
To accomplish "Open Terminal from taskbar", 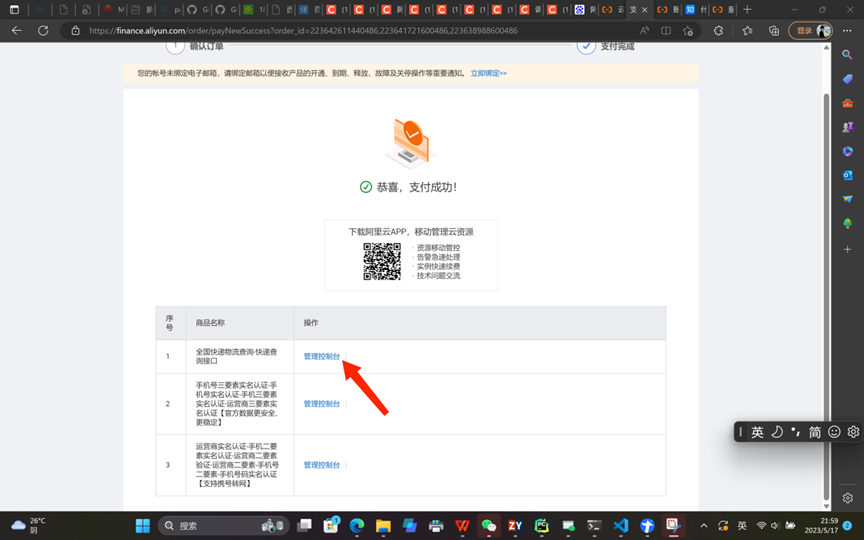I will (594, 526).
